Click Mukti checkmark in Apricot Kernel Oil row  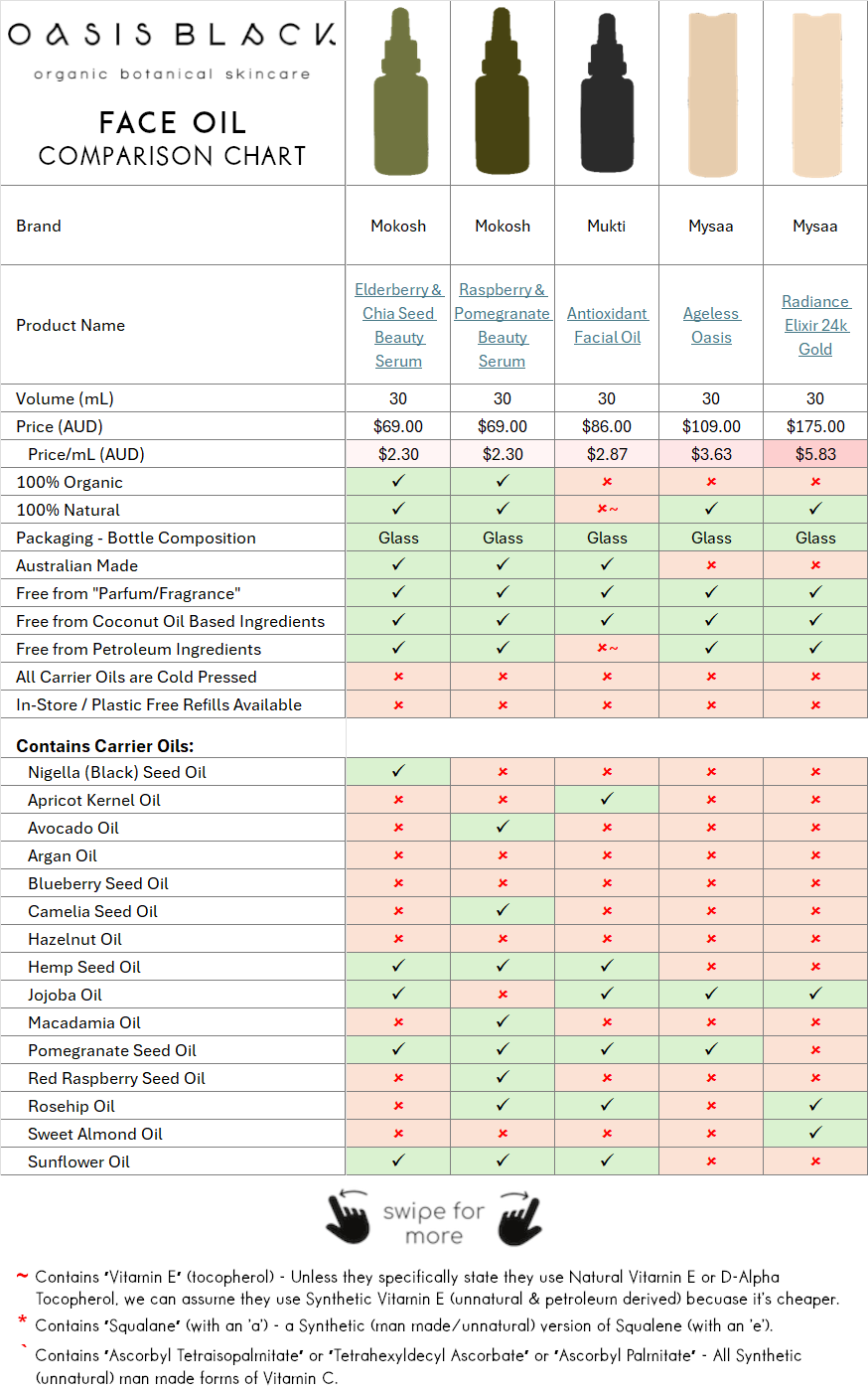point(607,799)
